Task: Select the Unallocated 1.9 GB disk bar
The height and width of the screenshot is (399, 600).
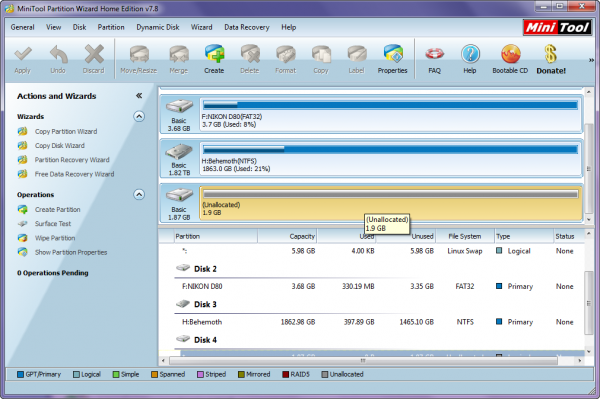Action: [x=390, y=202]
